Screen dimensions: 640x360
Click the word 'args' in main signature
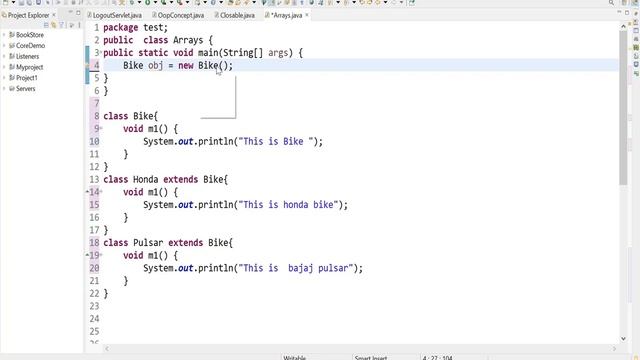278,53
